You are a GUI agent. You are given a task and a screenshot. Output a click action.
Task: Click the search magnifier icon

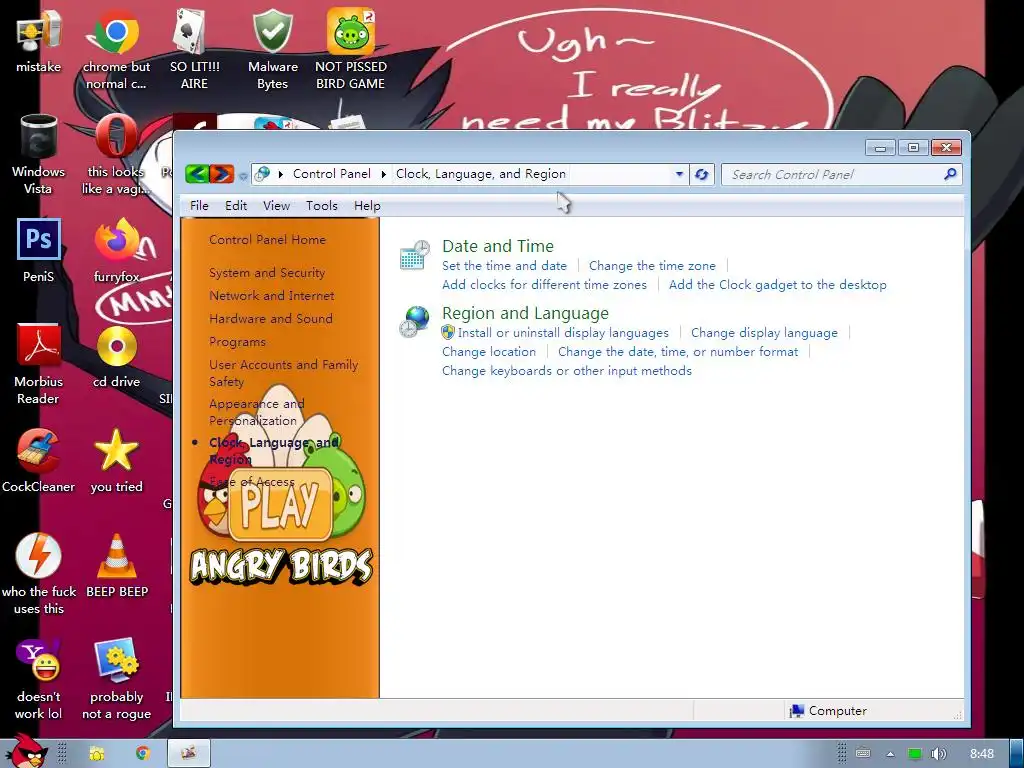point(950,174)
